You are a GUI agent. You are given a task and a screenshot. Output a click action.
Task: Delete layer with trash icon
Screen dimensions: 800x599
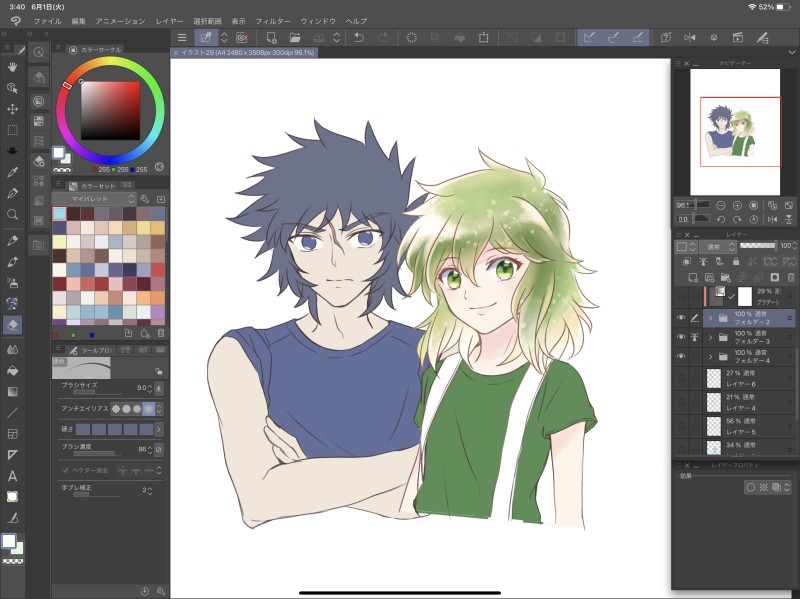tap(791, 278)
